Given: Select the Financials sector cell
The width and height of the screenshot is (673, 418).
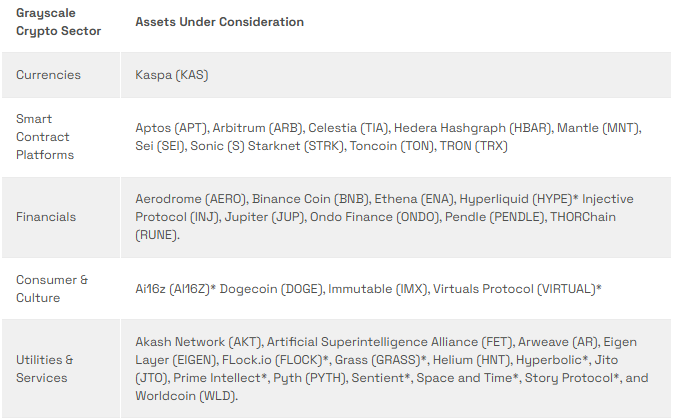Looking at the screenshot, I should [46, 217].
